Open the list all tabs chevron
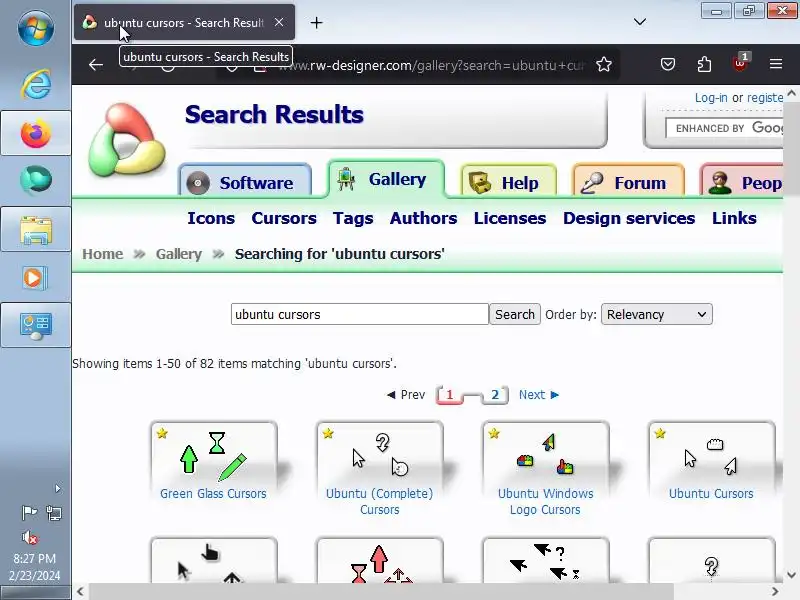The image size is (800, 600). (x=640, y=22)
